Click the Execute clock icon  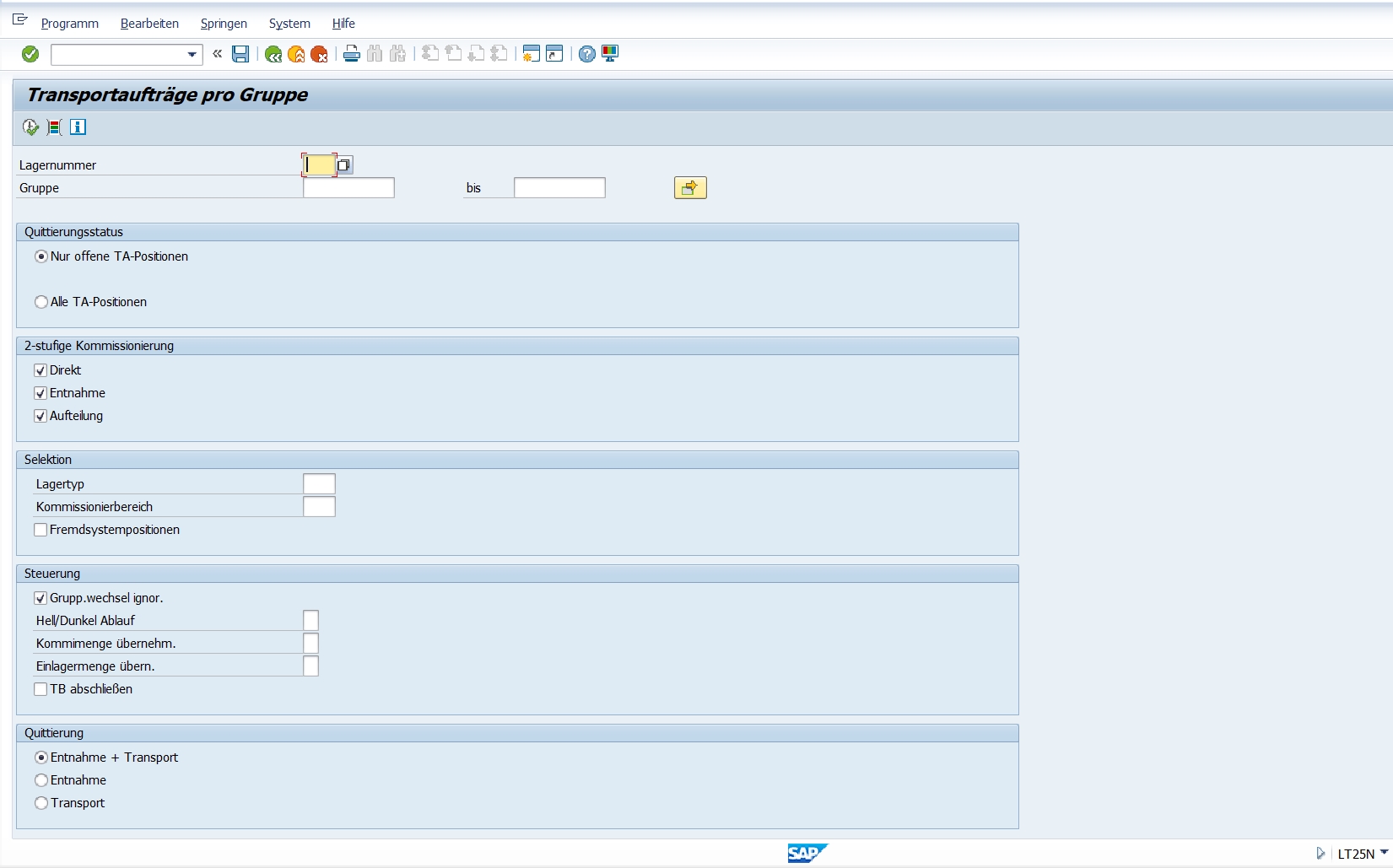tap(30, 127)
